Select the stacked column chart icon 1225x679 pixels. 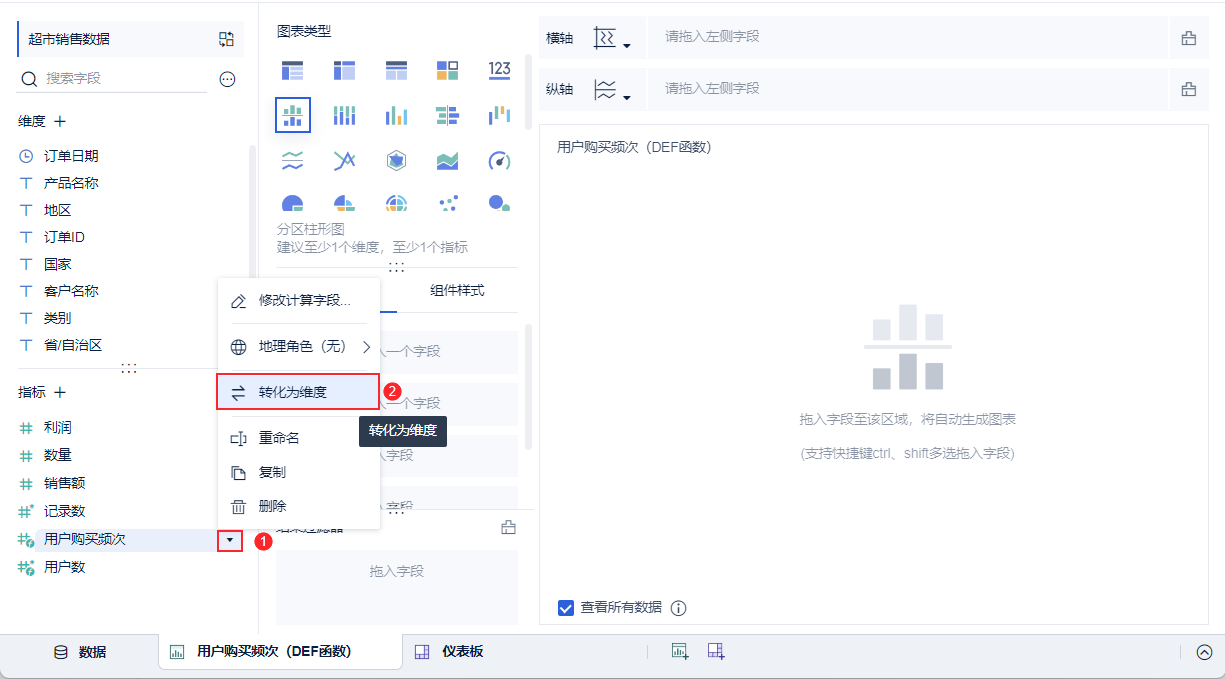click(344, 115)
